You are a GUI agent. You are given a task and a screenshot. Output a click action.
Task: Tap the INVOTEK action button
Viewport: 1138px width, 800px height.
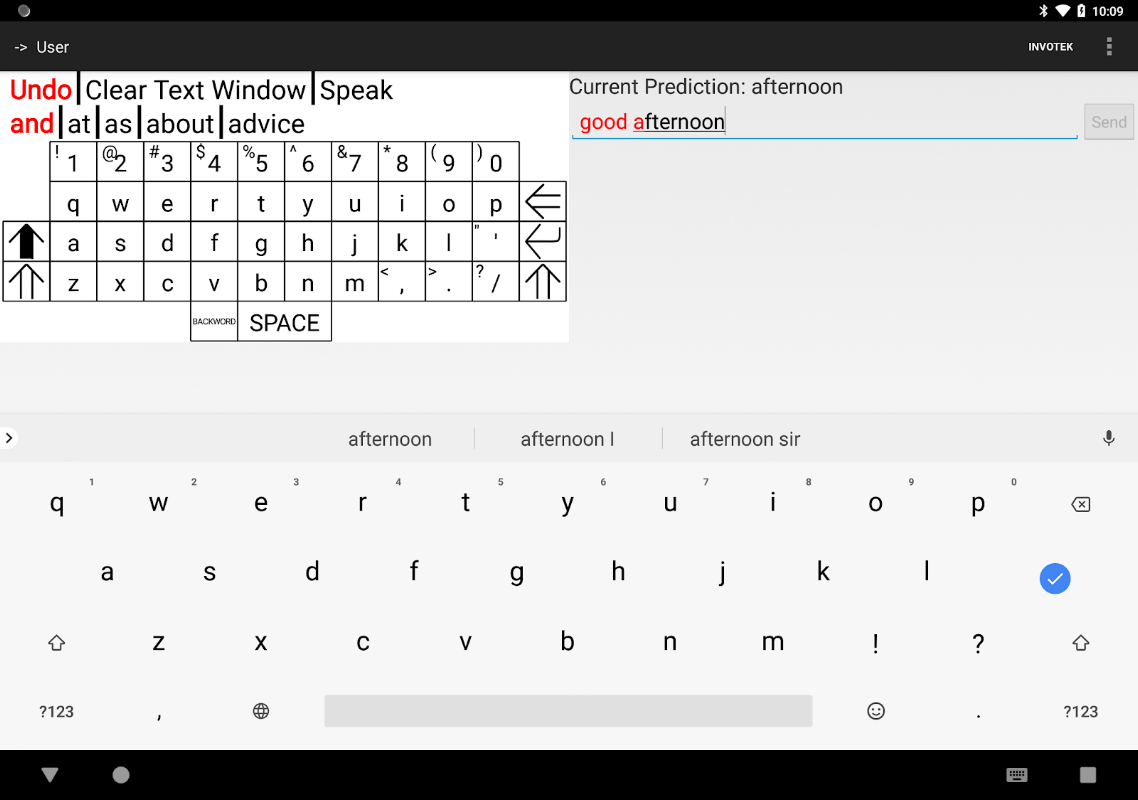click(1050, 46)
